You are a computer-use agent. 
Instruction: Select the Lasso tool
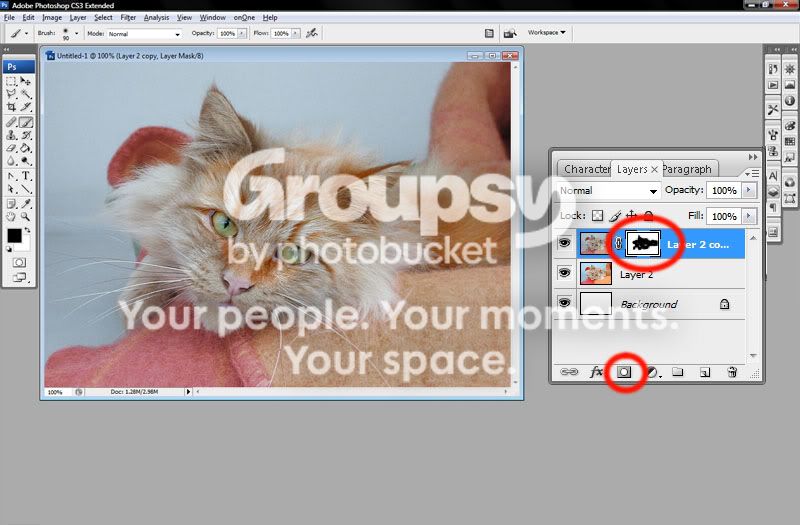pos(11,94)
